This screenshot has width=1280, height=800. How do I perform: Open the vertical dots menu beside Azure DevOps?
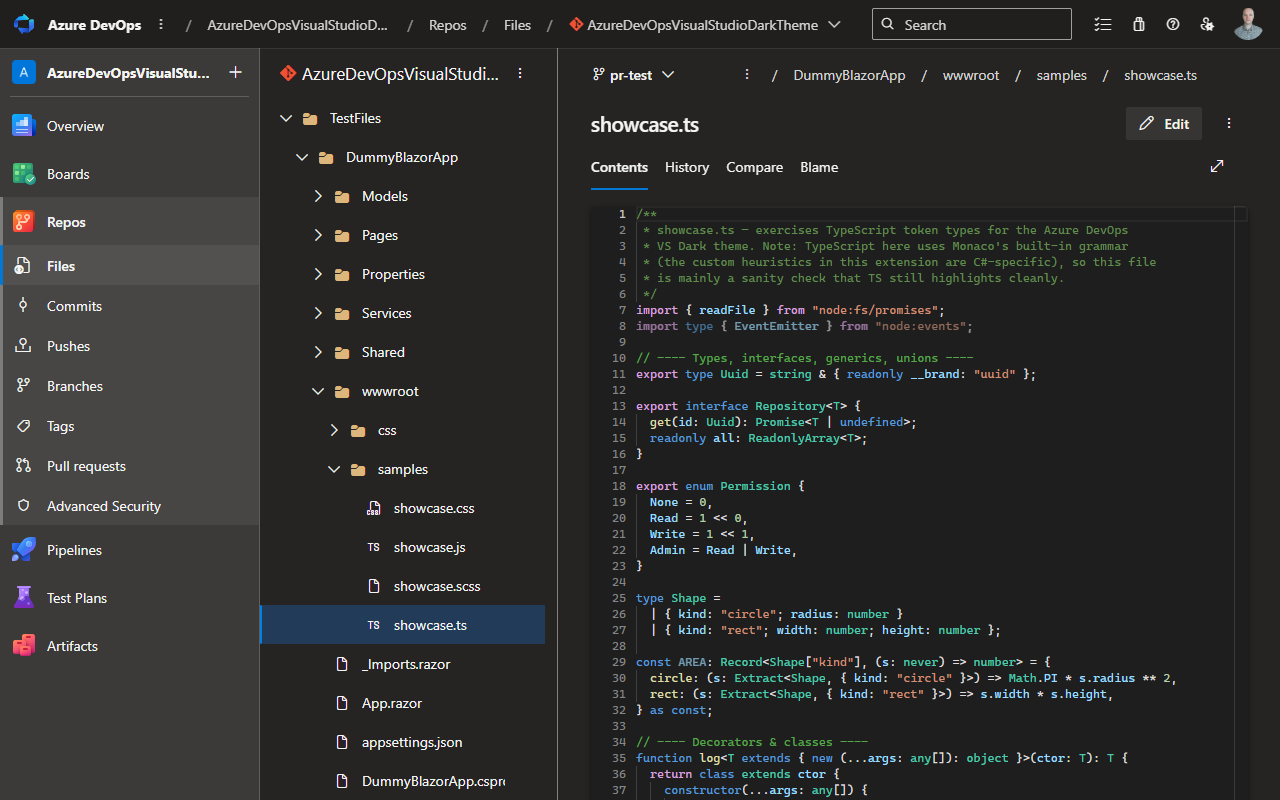(161, 24)
